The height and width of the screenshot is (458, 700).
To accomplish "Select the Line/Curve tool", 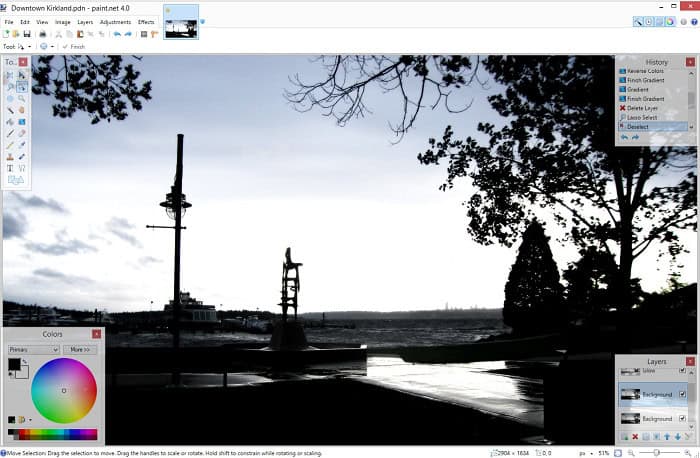I will tap(21, 168).
